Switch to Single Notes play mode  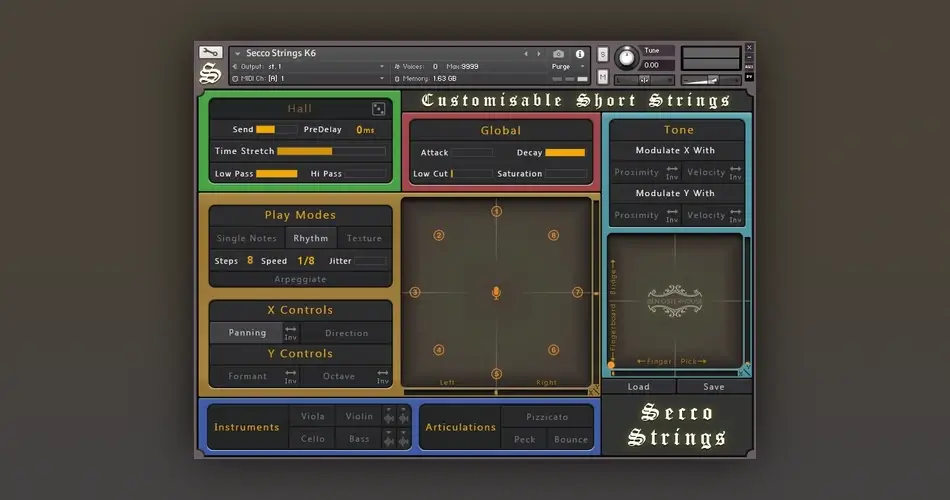pos(247,238)
